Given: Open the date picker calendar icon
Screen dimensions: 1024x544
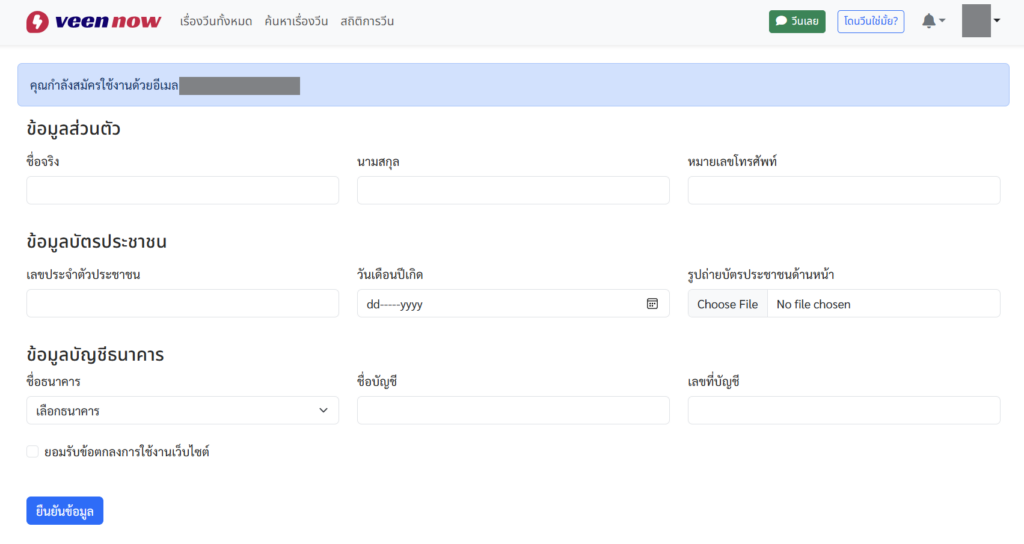Looking at the screenshot, I should (x=652, y=304).
